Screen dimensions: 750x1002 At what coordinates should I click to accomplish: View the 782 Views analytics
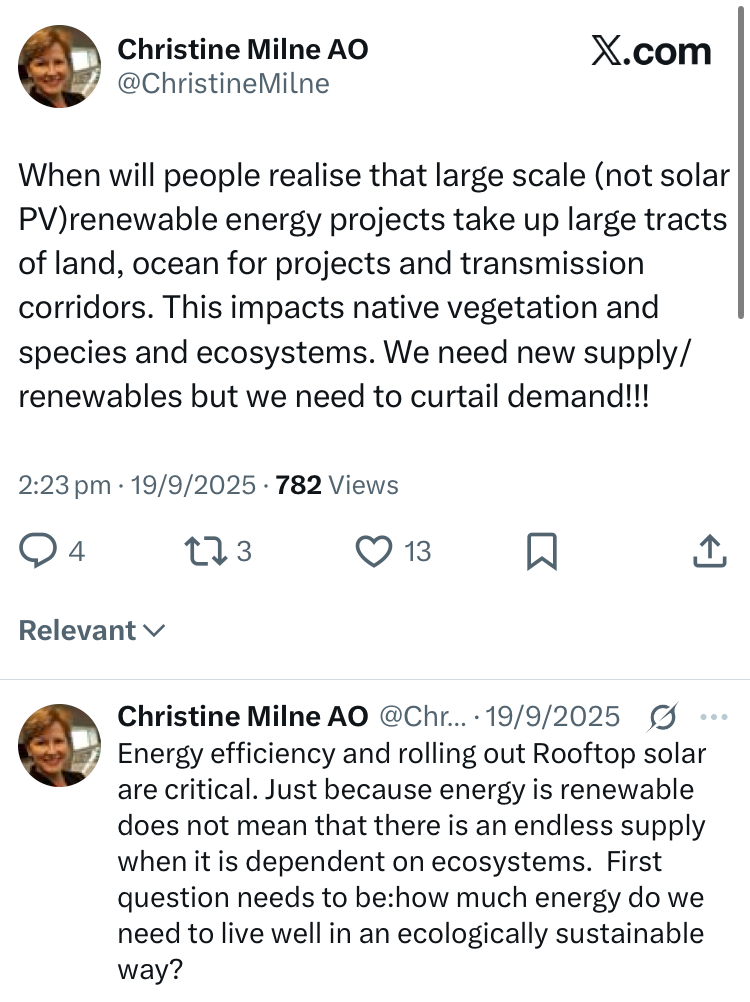coord(337,485)
